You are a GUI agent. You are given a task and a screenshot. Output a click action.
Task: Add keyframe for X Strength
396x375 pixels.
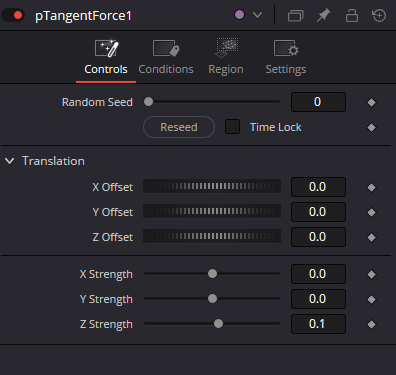(371, 274)
